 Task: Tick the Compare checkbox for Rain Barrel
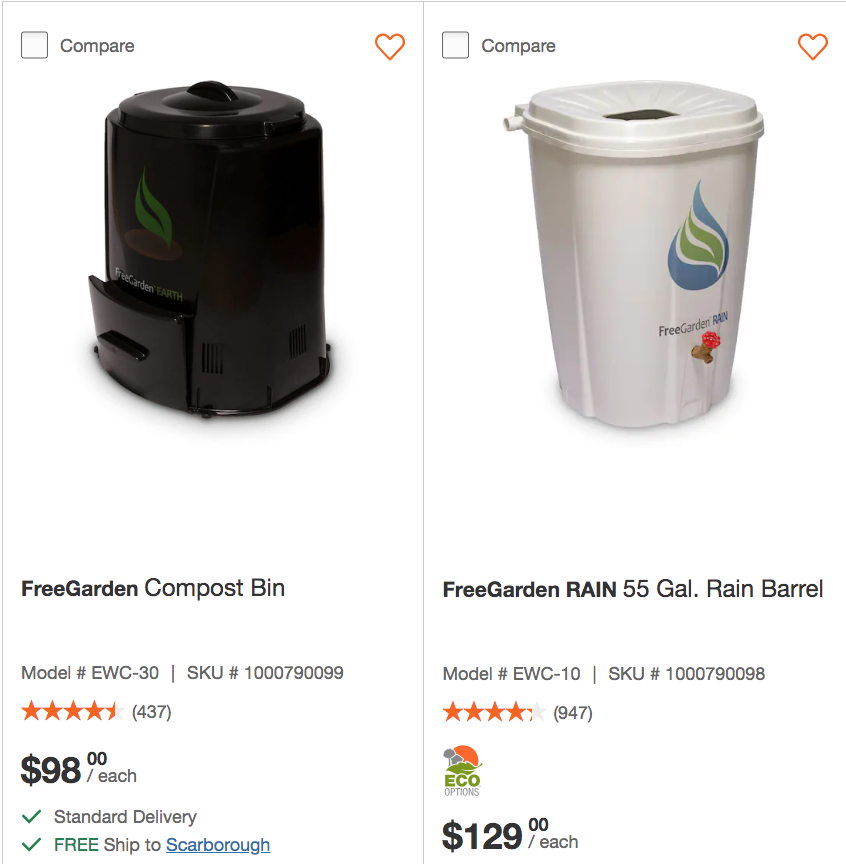point(456,45)
